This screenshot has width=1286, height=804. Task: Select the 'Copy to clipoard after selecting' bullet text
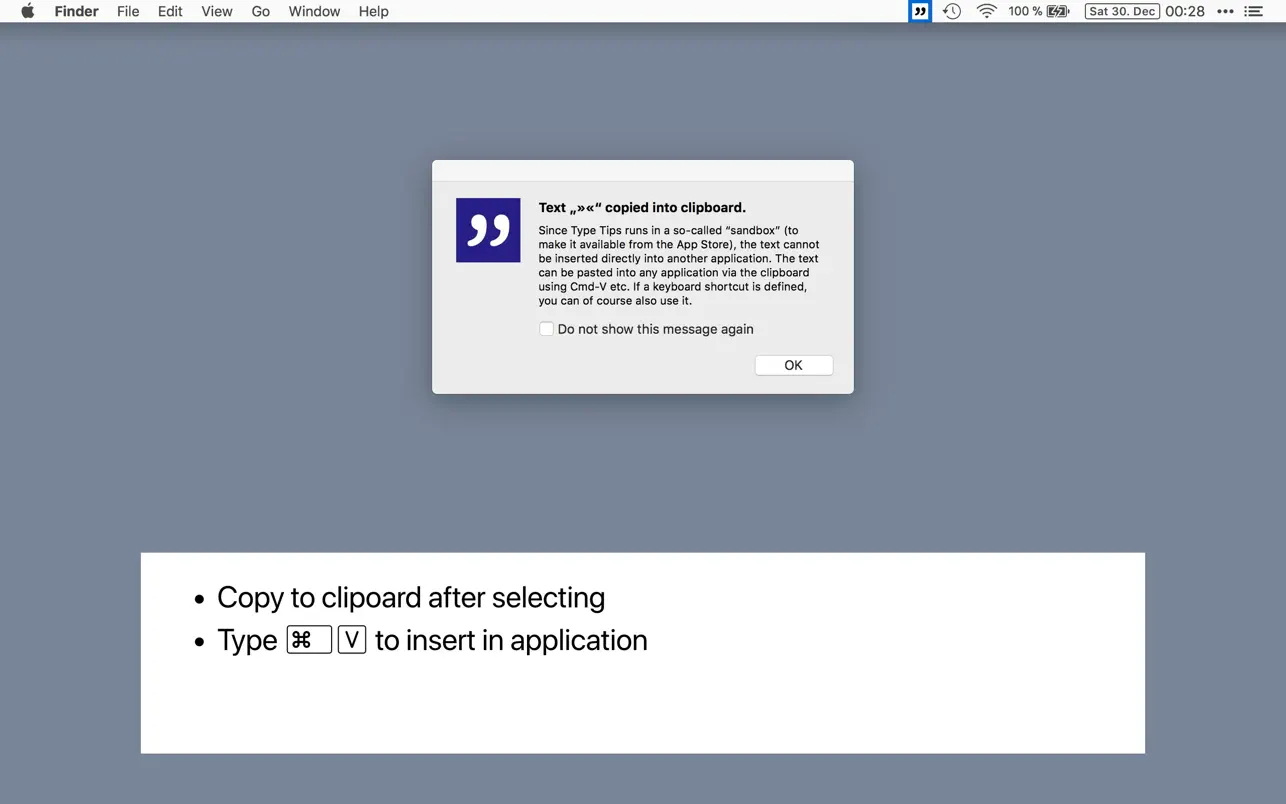click(410, 597)
